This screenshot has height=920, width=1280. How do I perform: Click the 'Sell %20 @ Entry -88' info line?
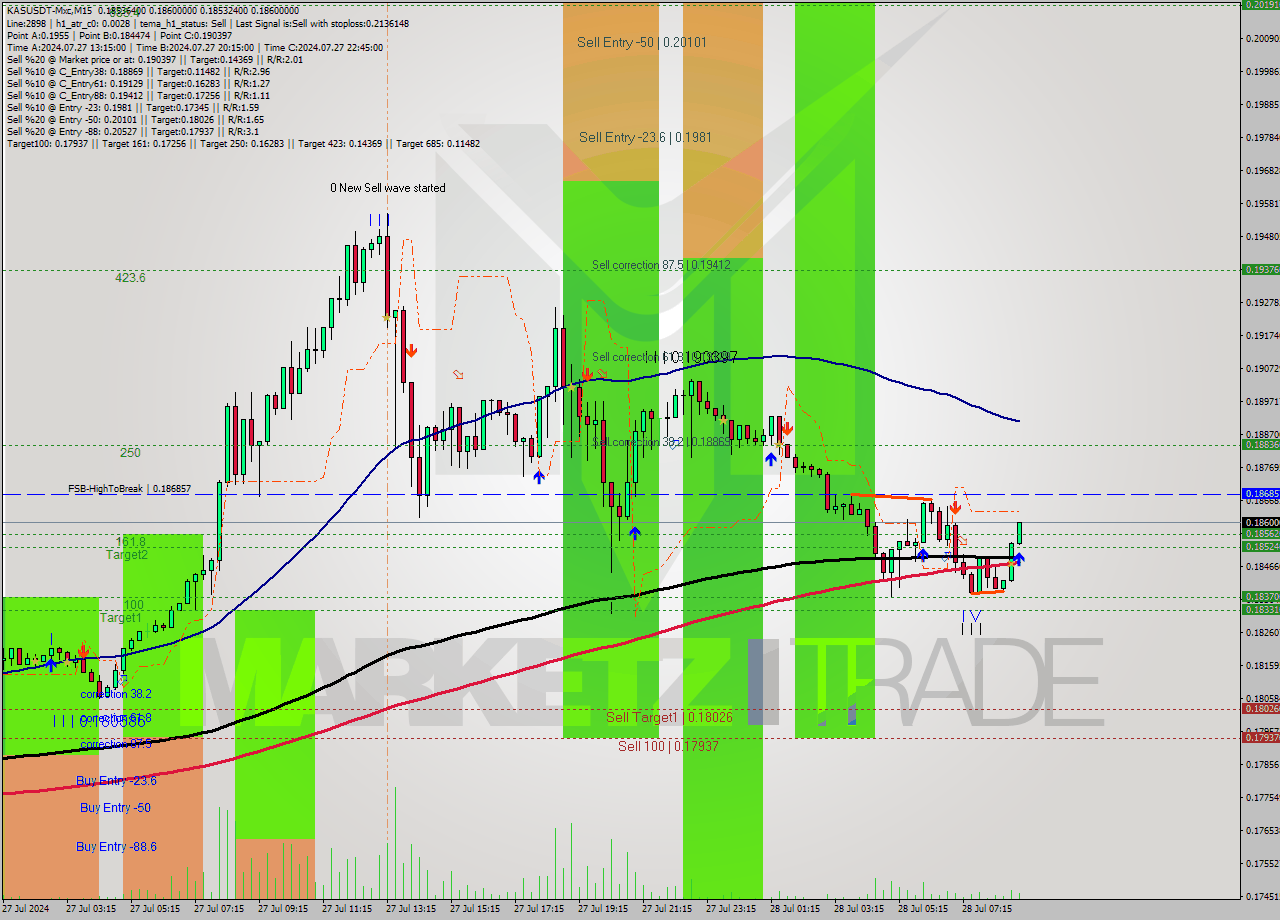[133, 131]
